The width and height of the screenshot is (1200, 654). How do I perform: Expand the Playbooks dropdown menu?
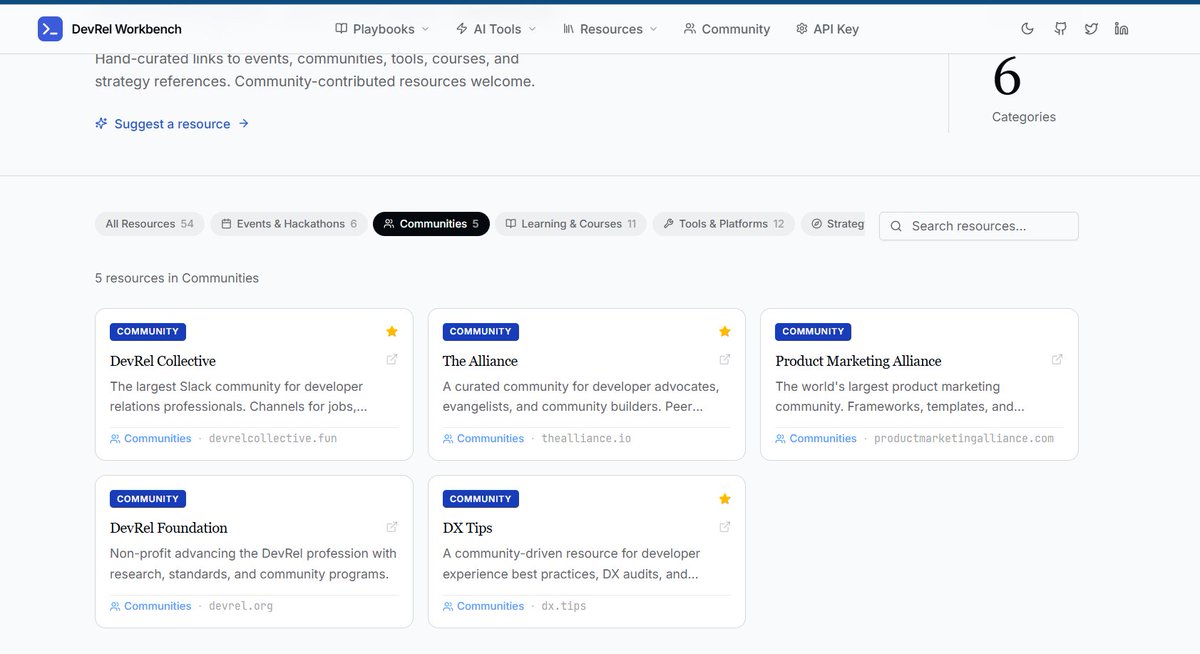382,29
